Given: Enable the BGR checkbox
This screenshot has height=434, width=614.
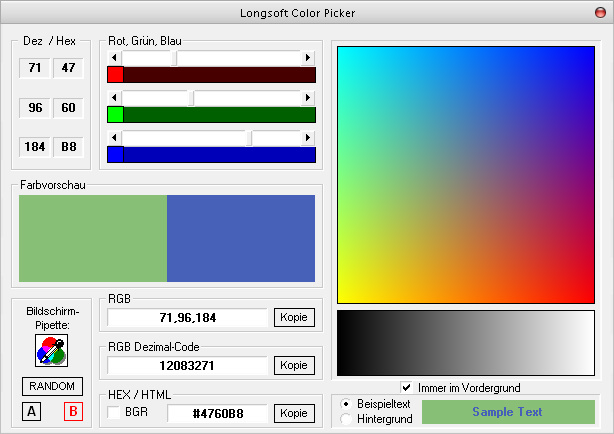Looking at the screenshot, I should 115,413.
